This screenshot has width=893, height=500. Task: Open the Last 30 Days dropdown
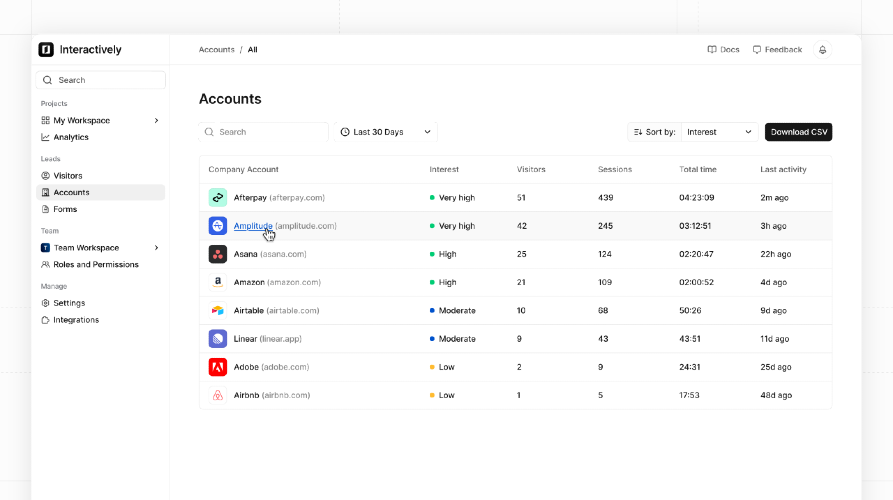pyautogui.click(x=386, y=132)
